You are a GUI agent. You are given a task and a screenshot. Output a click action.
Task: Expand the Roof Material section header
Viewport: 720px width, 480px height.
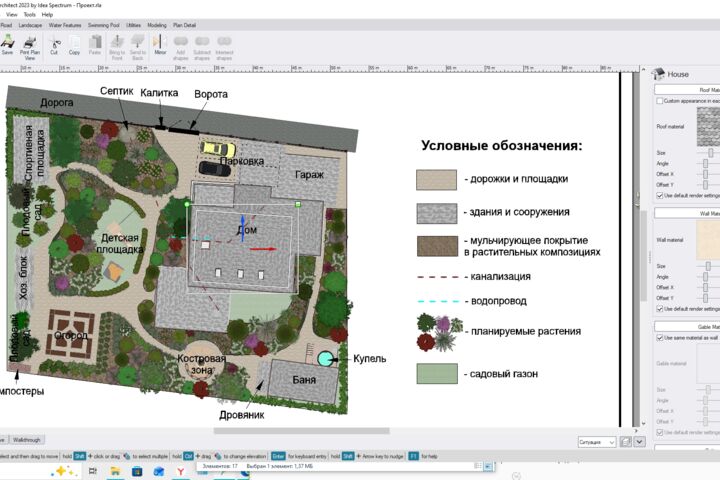687,90
